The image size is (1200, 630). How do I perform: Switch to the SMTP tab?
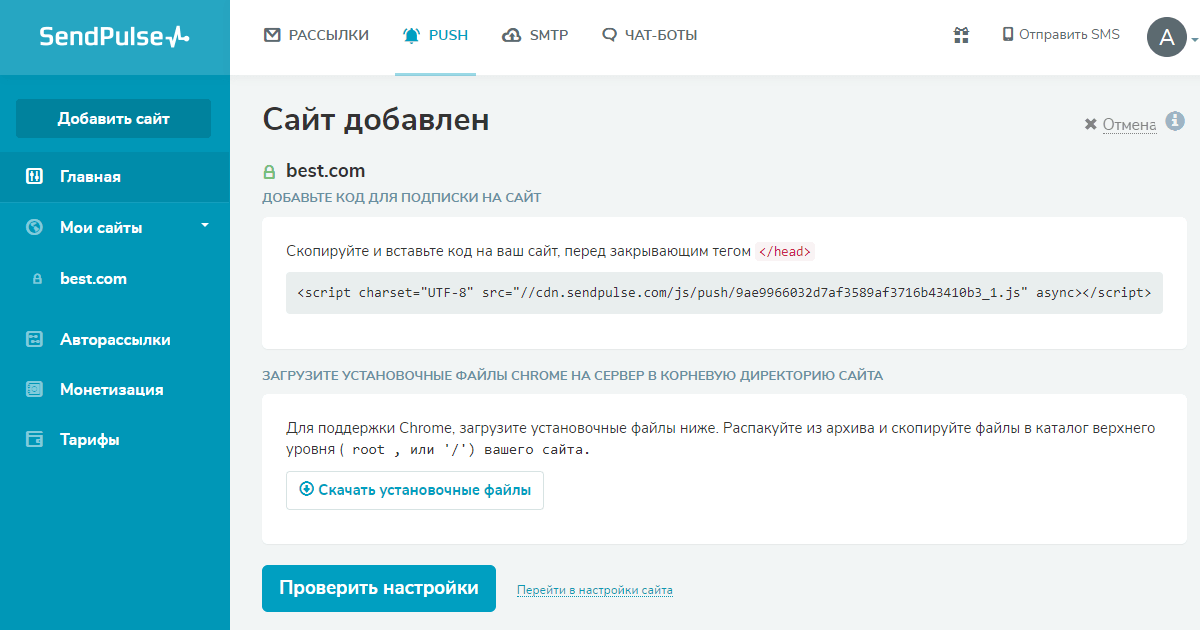(535, 36)
